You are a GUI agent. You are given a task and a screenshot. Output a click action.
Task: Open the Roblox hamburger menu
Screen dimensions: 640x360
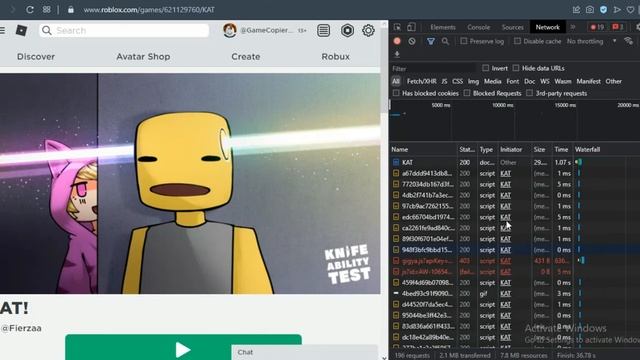pos(2,30)
